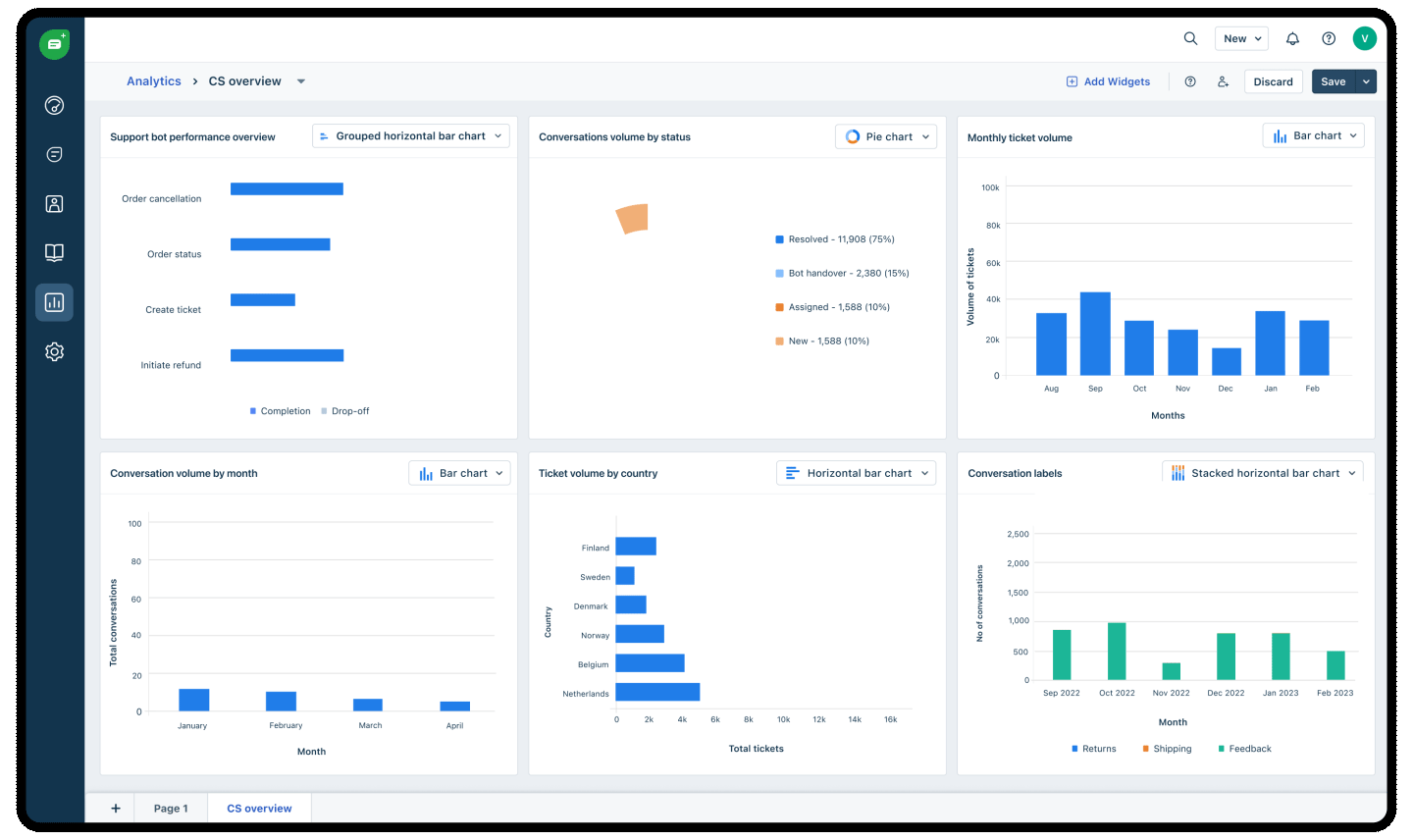
Task: Click the Discard button
Action: pyautogui.click(x=1273, y=81)
